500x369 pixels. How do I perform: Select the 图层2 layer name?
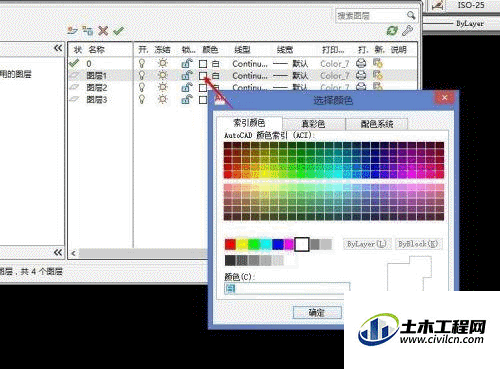tap(97, 88)
